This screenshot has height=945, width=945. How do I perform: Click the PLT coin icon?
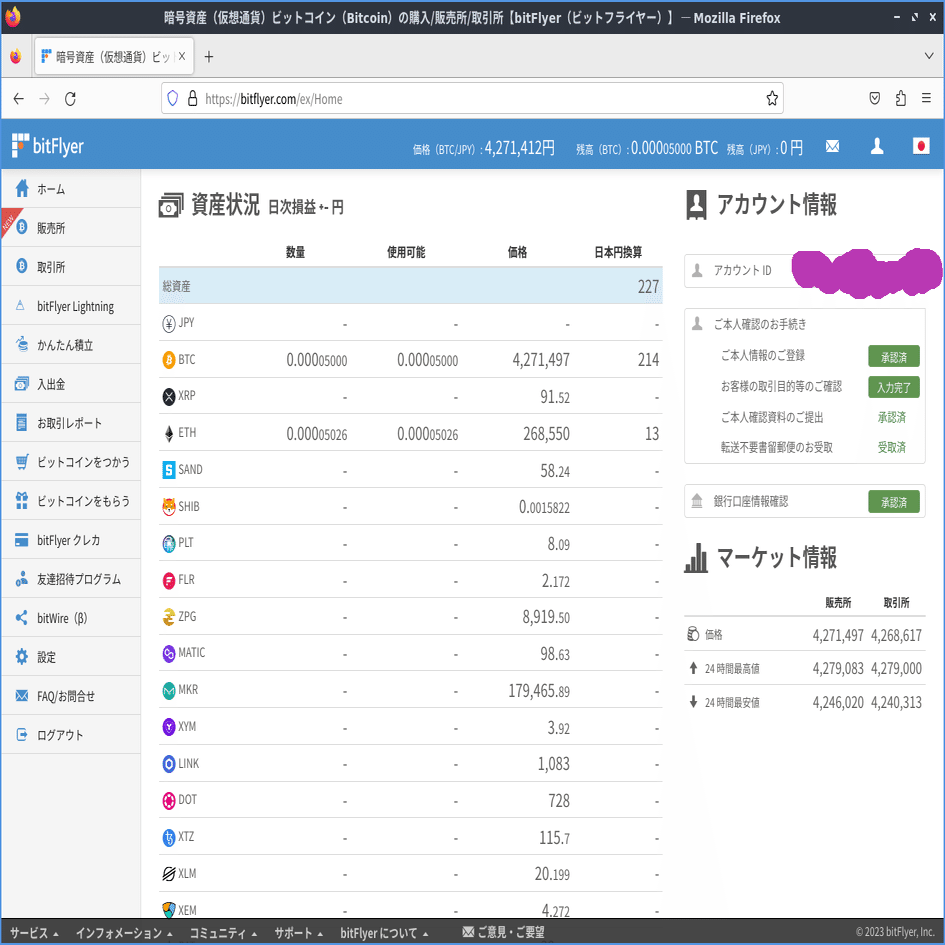(169, 543)
